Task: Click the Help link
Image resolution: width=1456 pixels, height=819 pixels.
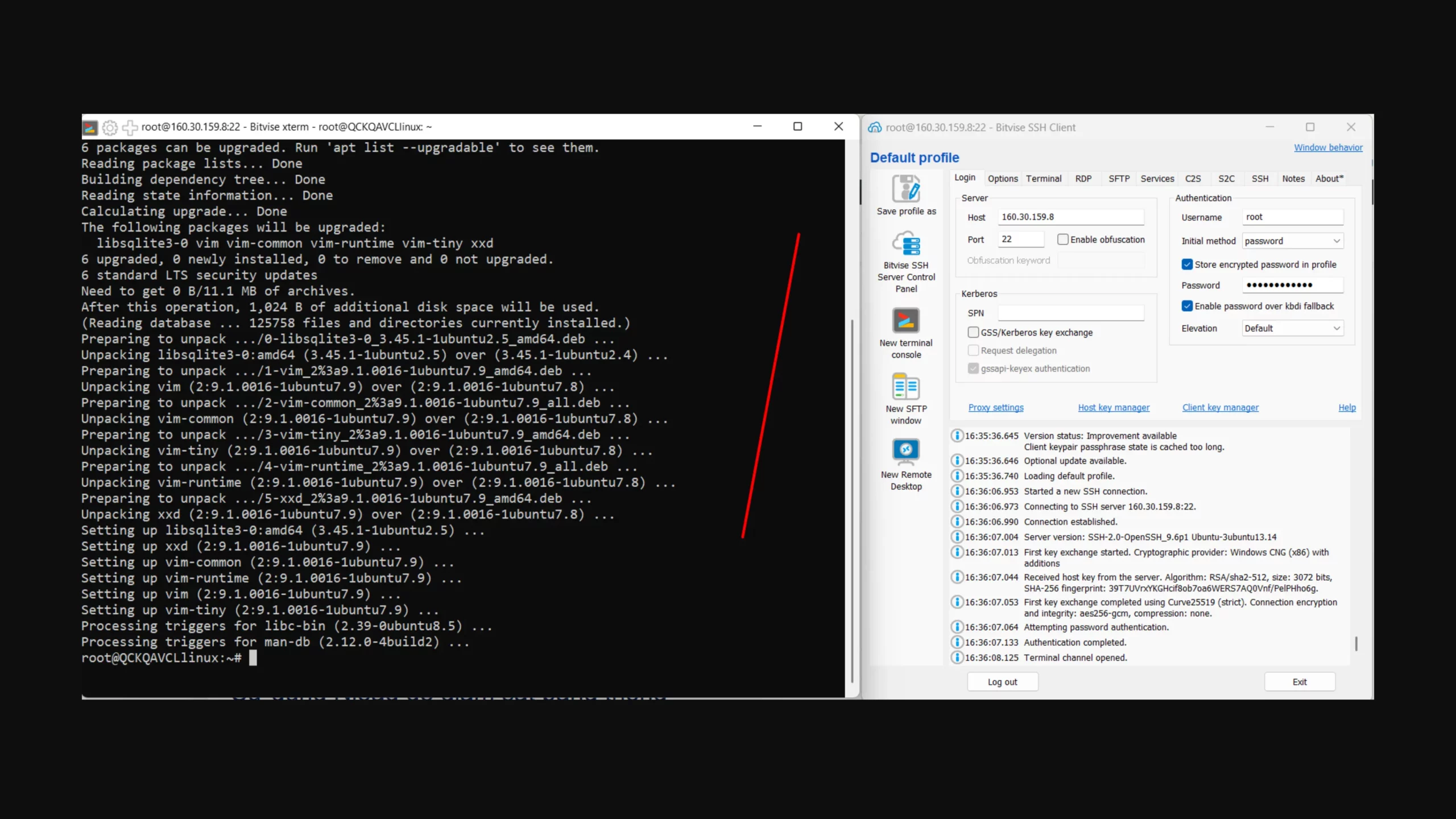Action: tap(1347, 408)
